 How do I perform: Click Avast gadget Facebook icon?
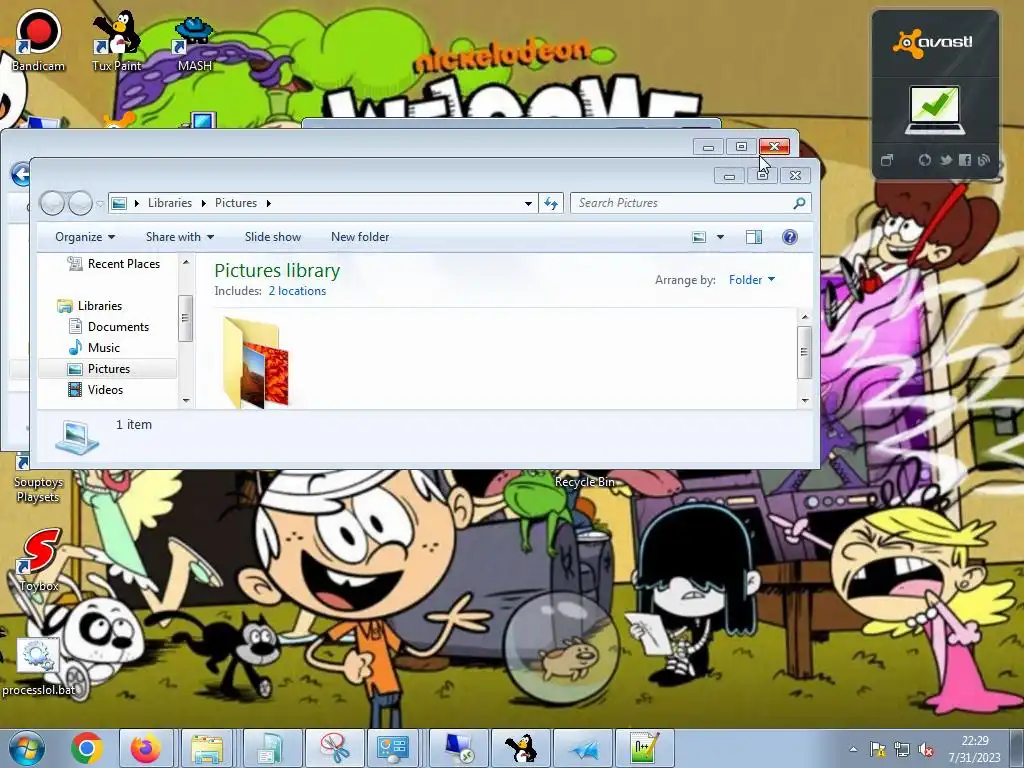click(x=965, y=160)
